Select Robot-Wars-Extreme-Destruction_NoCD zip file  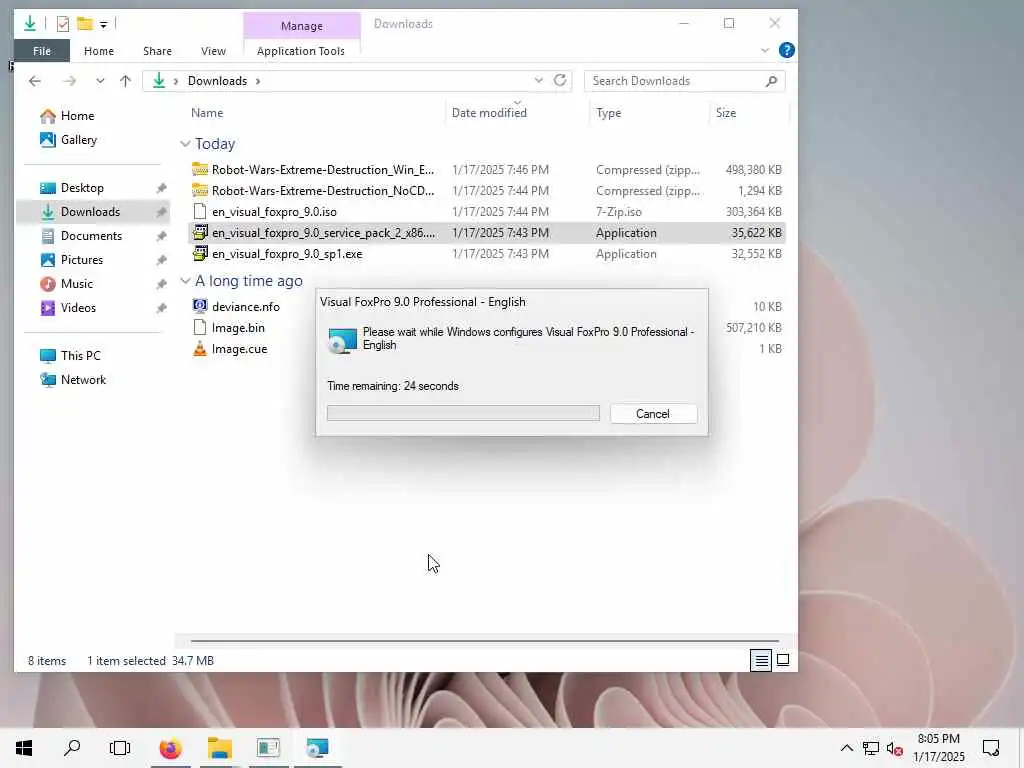click(x=487, y=191)
